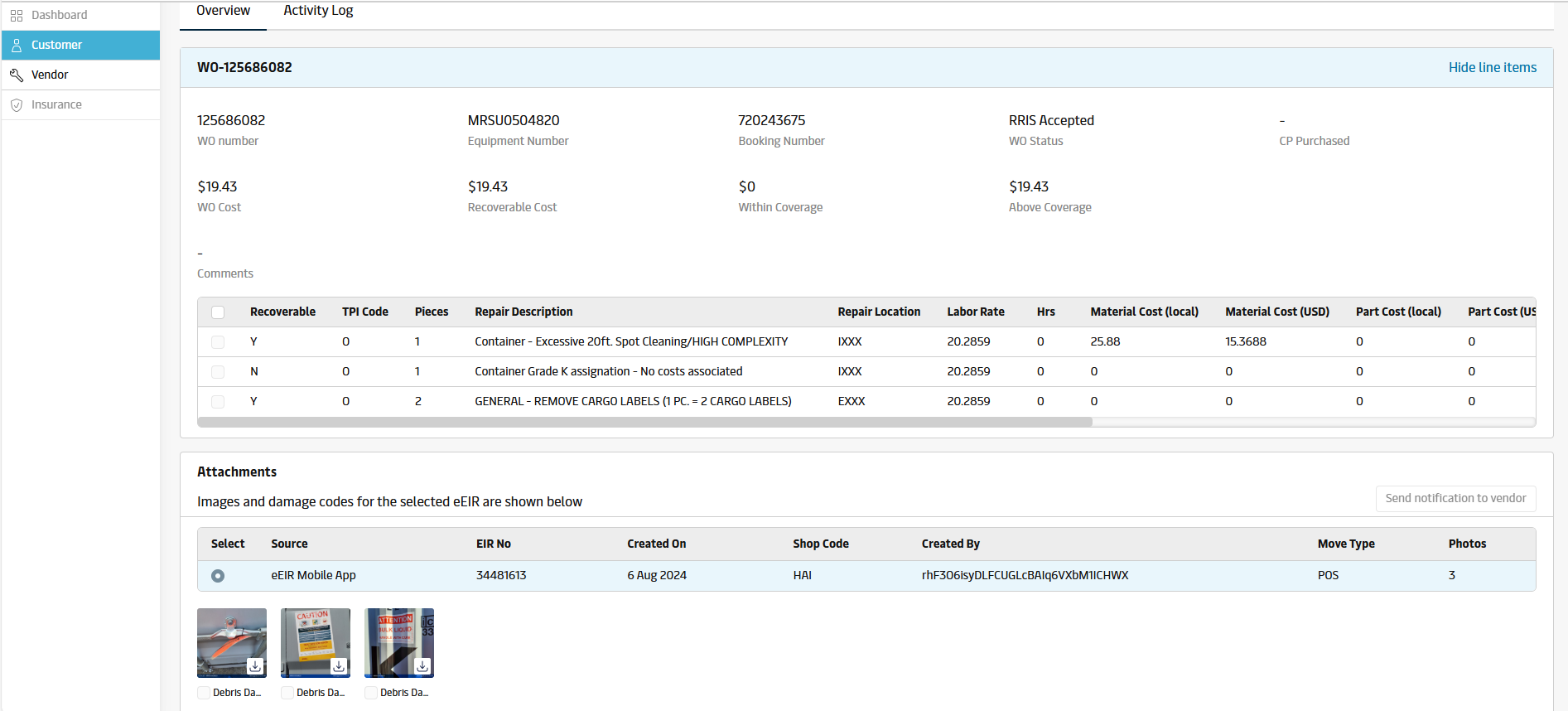Click the Repair Description column header

point(523,312)
